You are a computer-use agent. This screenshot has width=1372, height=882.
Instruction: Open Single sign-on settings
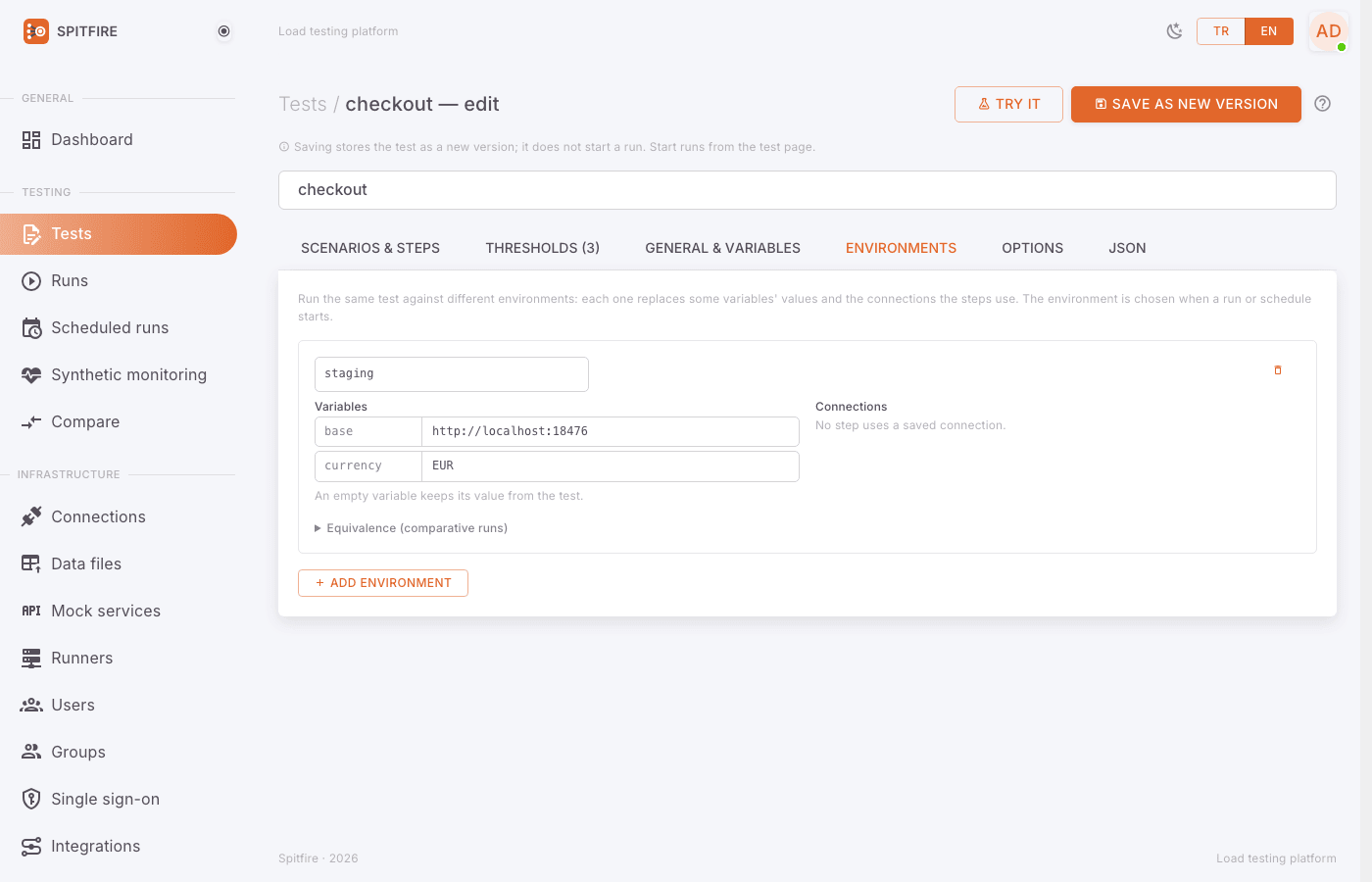[118, 800]
